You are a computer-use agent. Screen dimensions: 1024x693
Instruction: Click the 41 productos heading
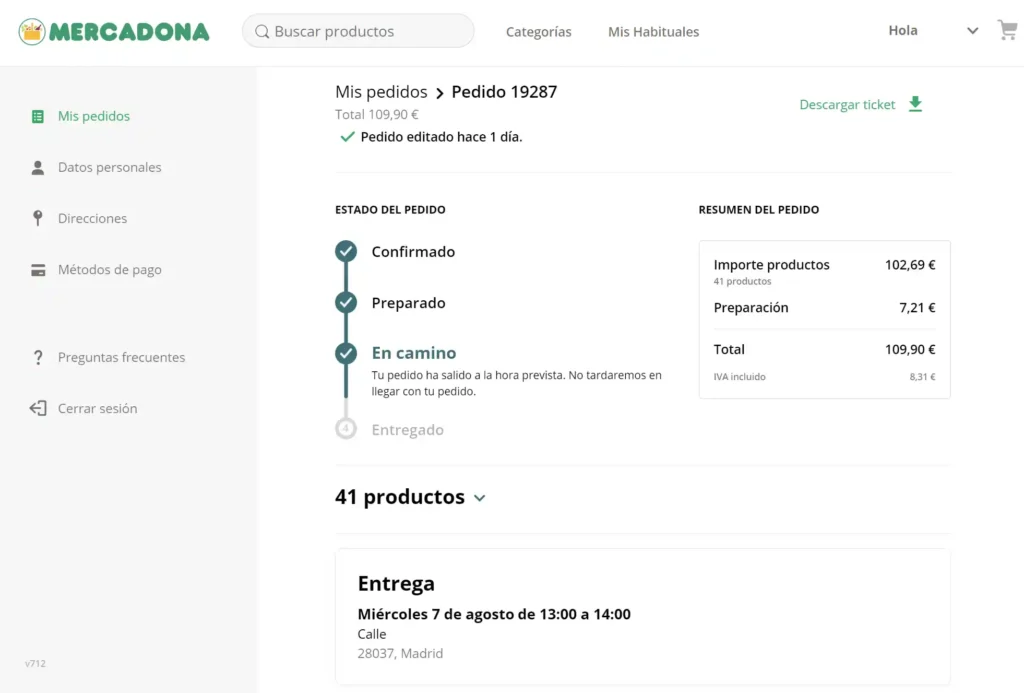point(400,497)
